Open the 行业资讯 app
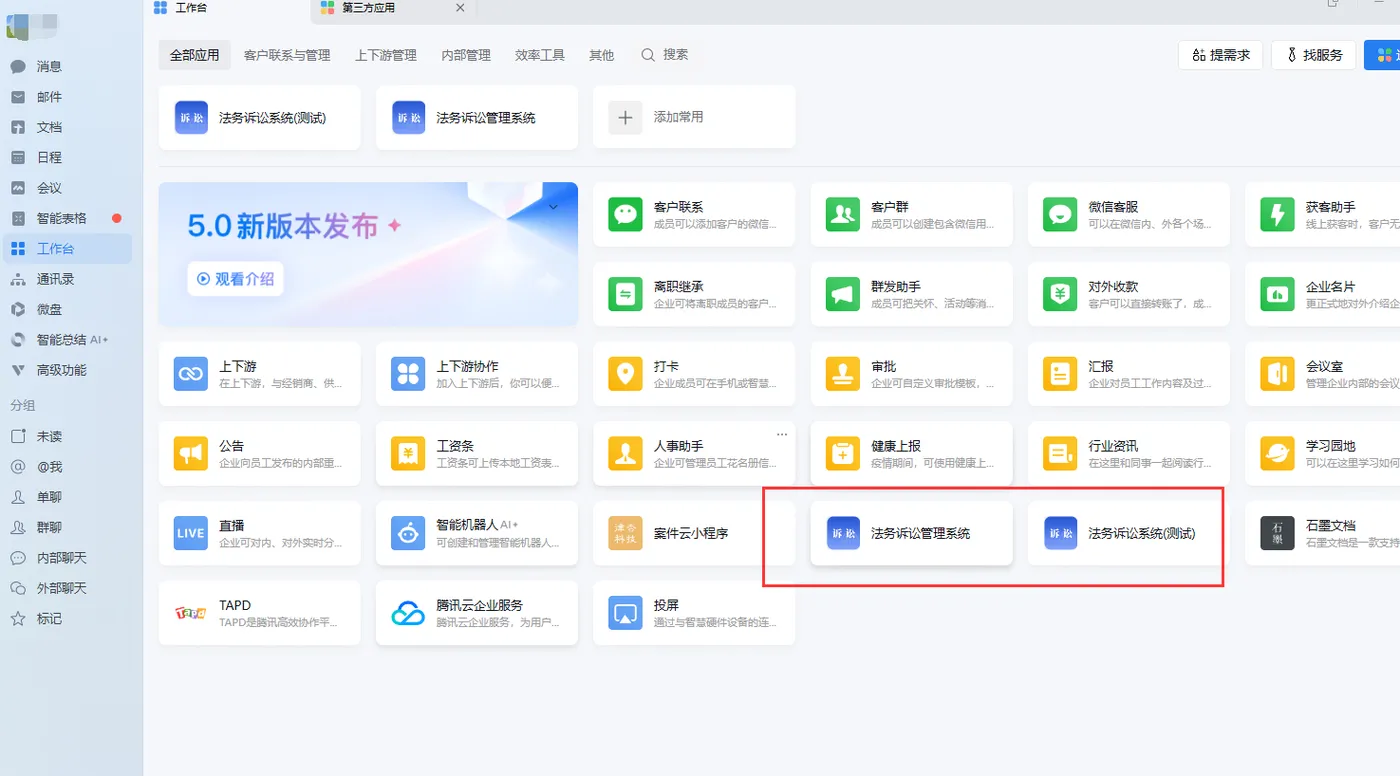Viewport: 1400px width, 776px height. (x=1129, y=453)
